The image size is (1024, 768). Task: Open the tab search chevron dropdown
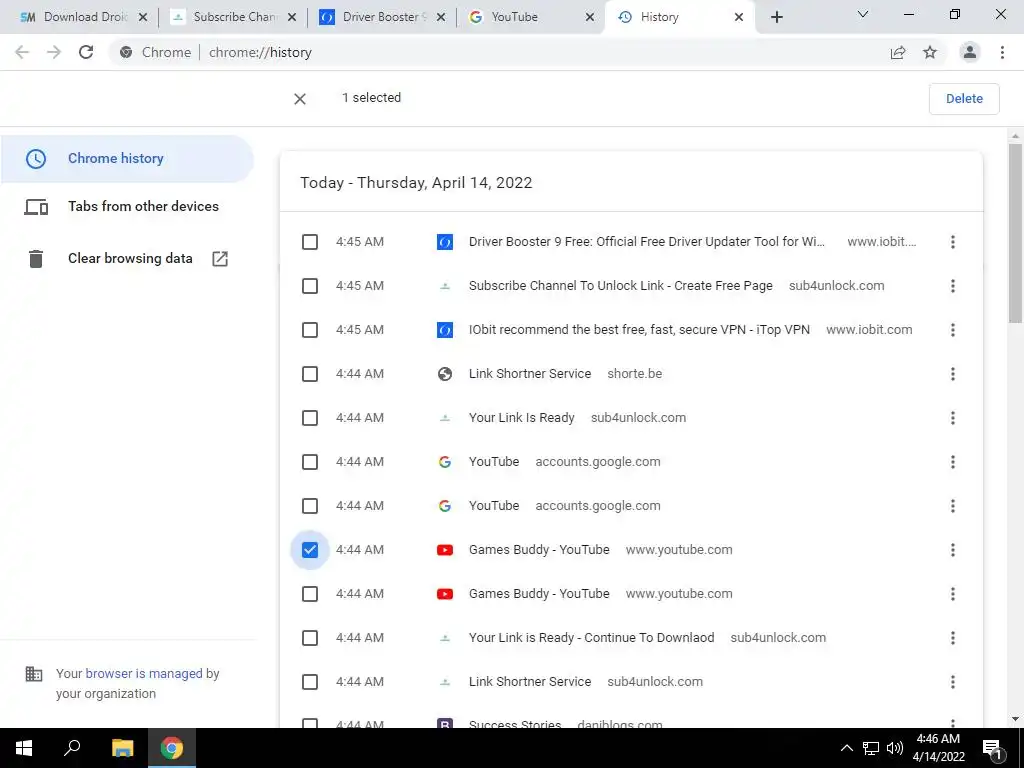(863, 14)
